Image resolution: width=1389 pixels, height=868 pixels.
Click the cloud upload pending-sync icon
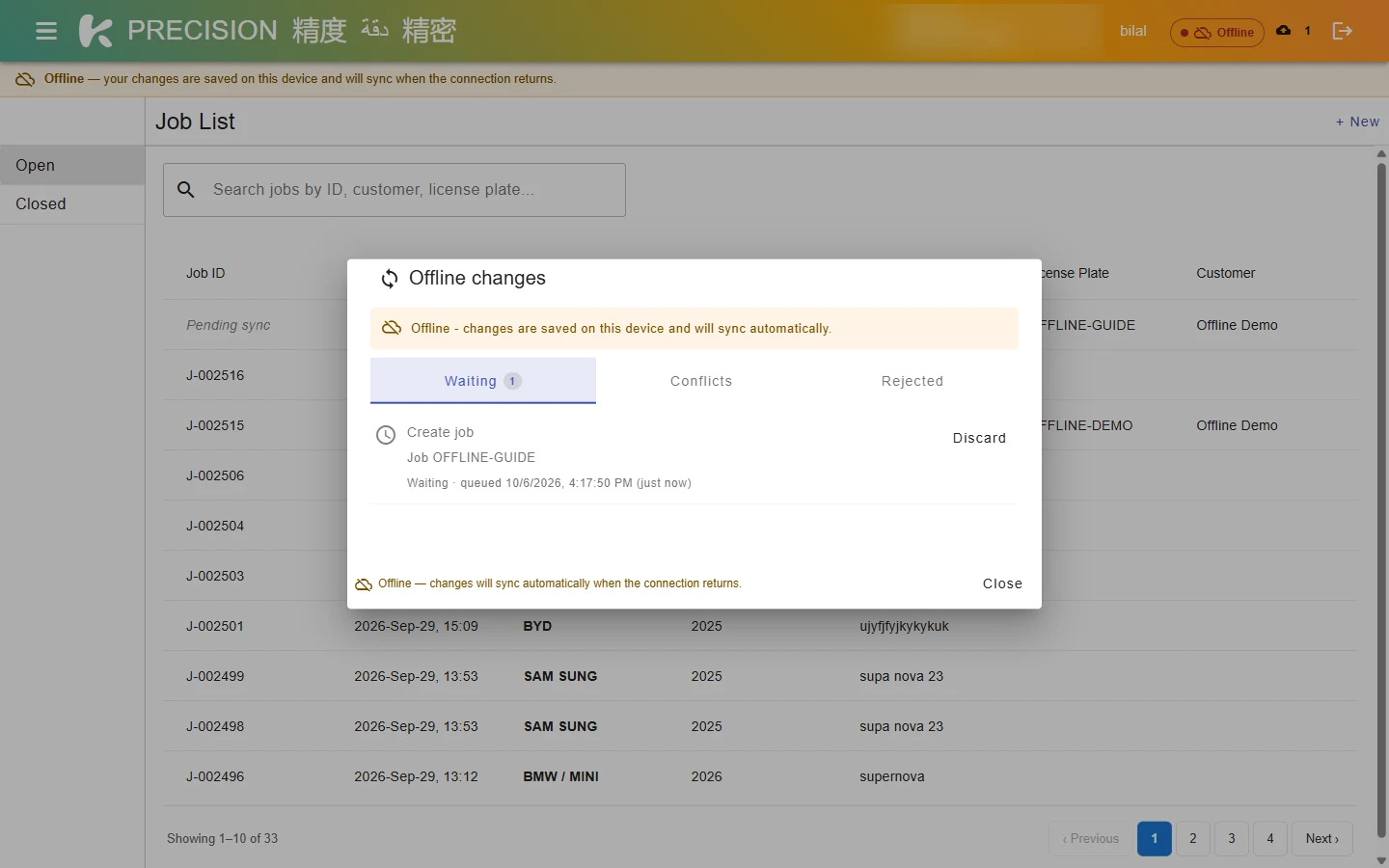(x=1284, y=31)
